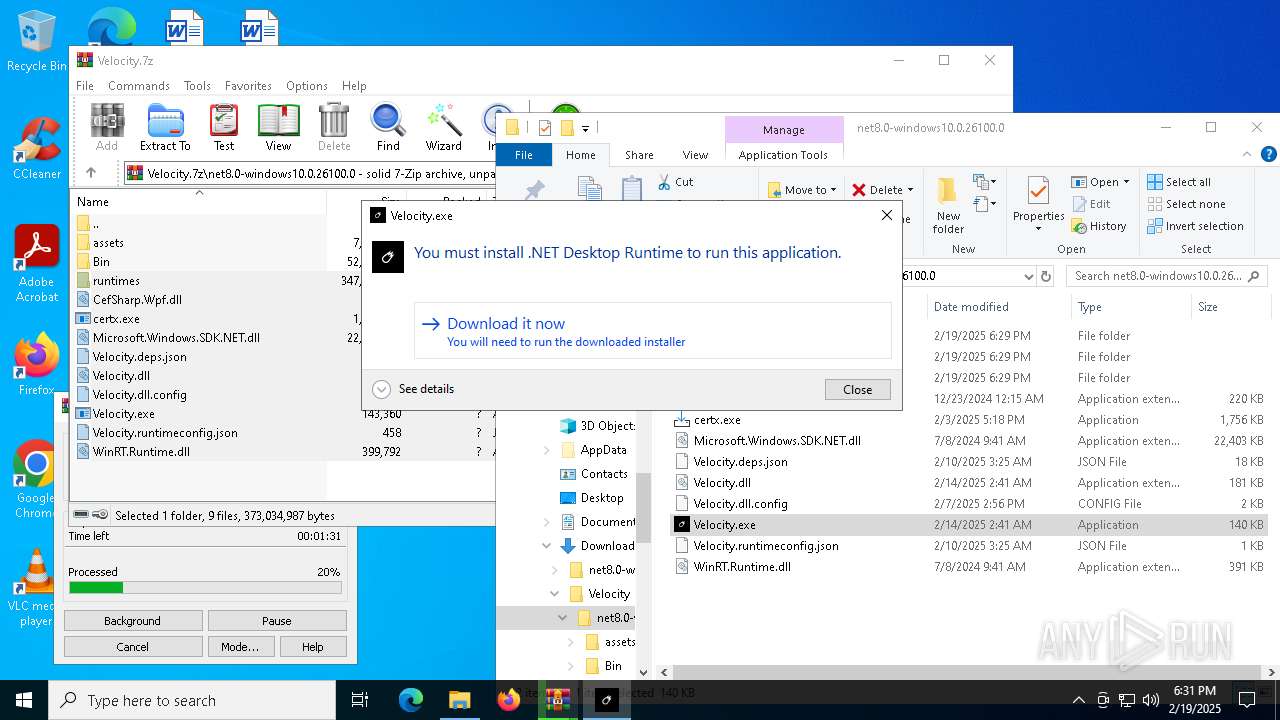1280x720 pixels.
Task: Open WinRAR Tools menu
Action: point(197,86)
